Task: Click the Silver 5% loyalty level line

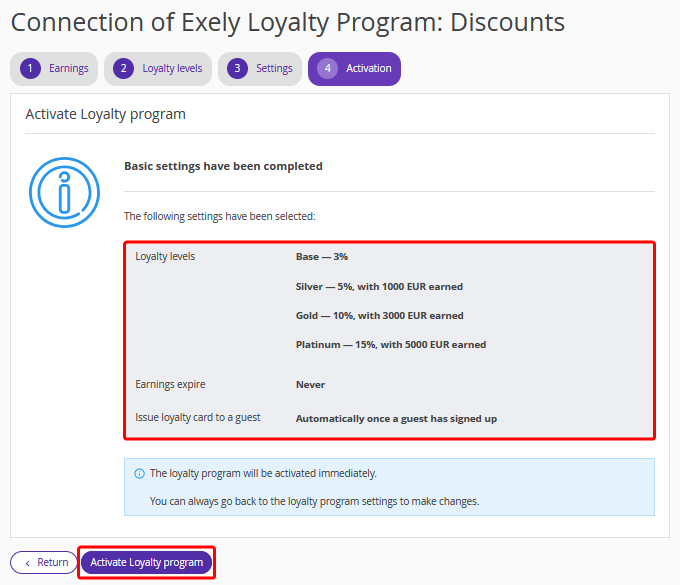Action: 379,287
